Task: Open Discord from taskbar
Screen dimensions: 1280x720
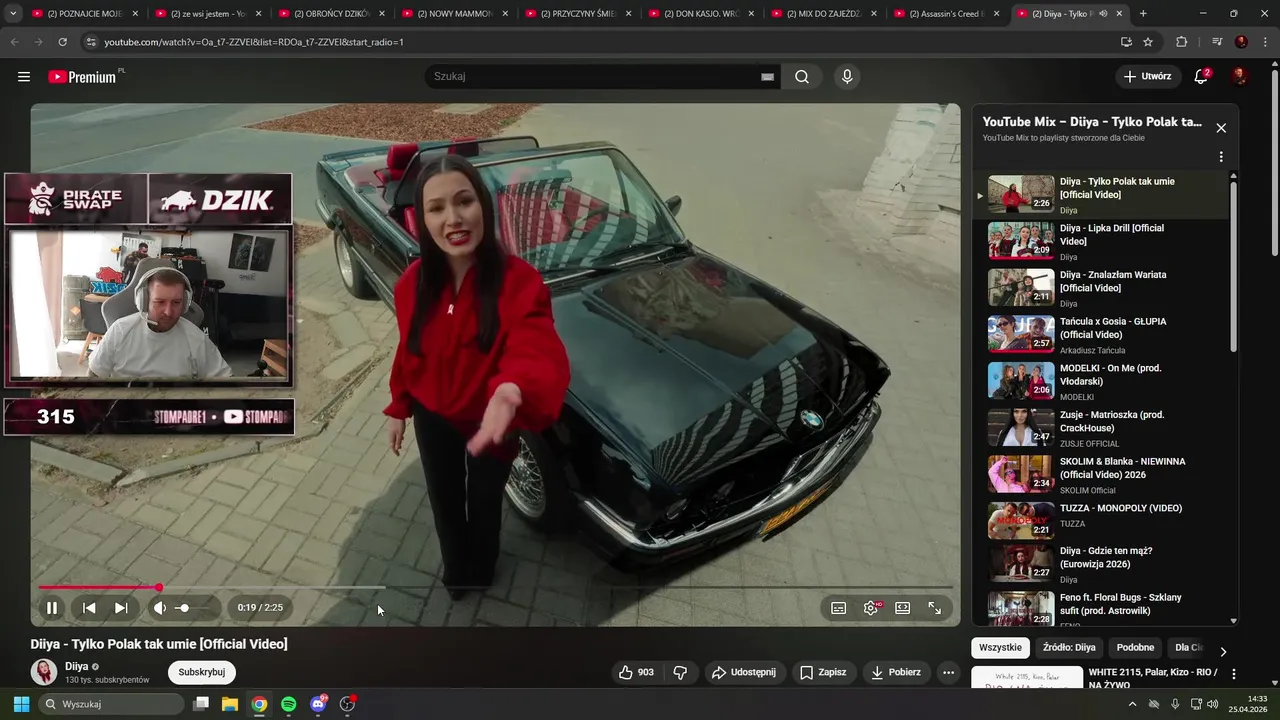Action: 318,704
